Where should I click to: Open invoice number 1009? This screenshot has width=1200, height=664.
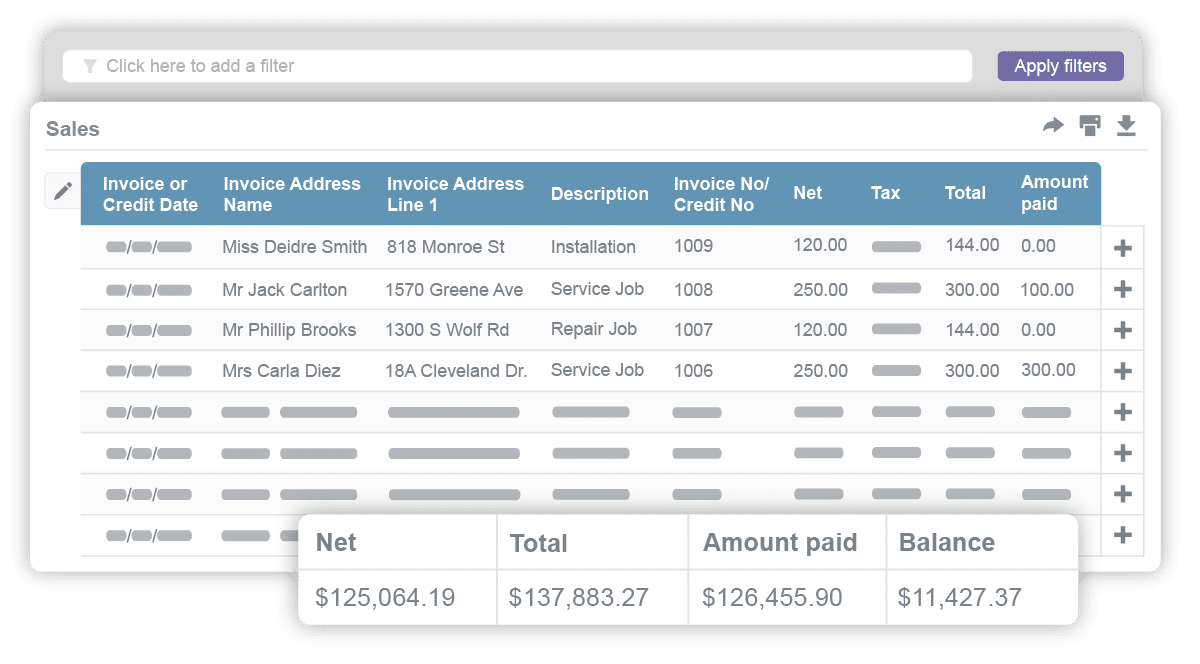pyautogui.click(x=693, y=247)
